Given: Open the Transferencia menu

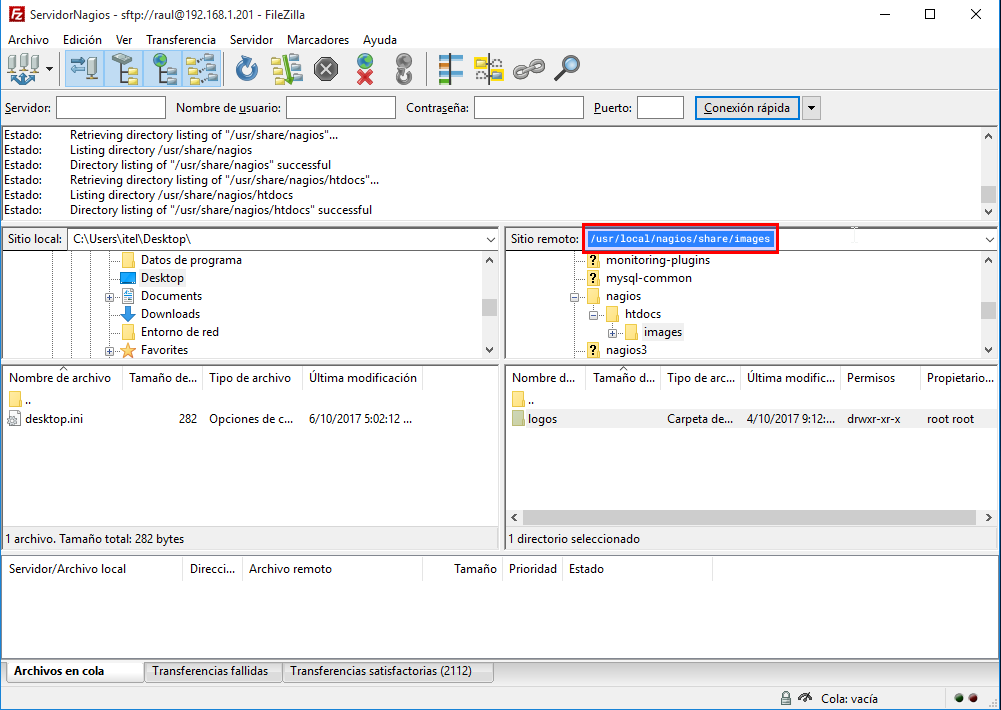Looking at the screenshot, I should [181, 40].
